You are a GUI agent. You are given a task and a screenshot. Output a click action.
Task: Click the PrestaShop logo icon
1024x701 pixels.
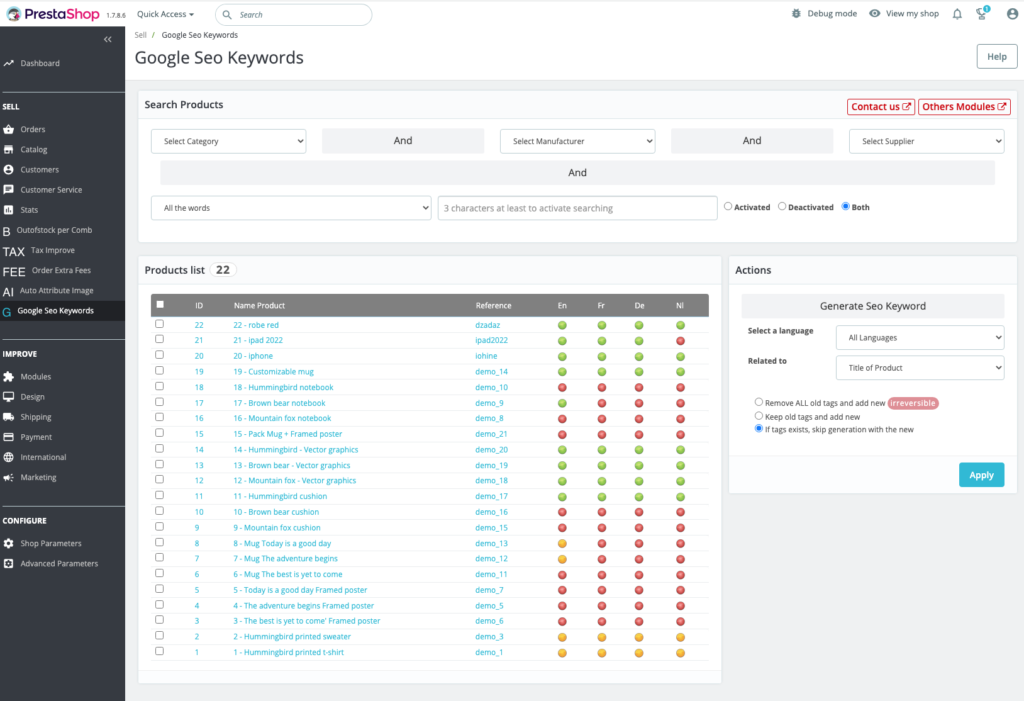click(13, 14)
